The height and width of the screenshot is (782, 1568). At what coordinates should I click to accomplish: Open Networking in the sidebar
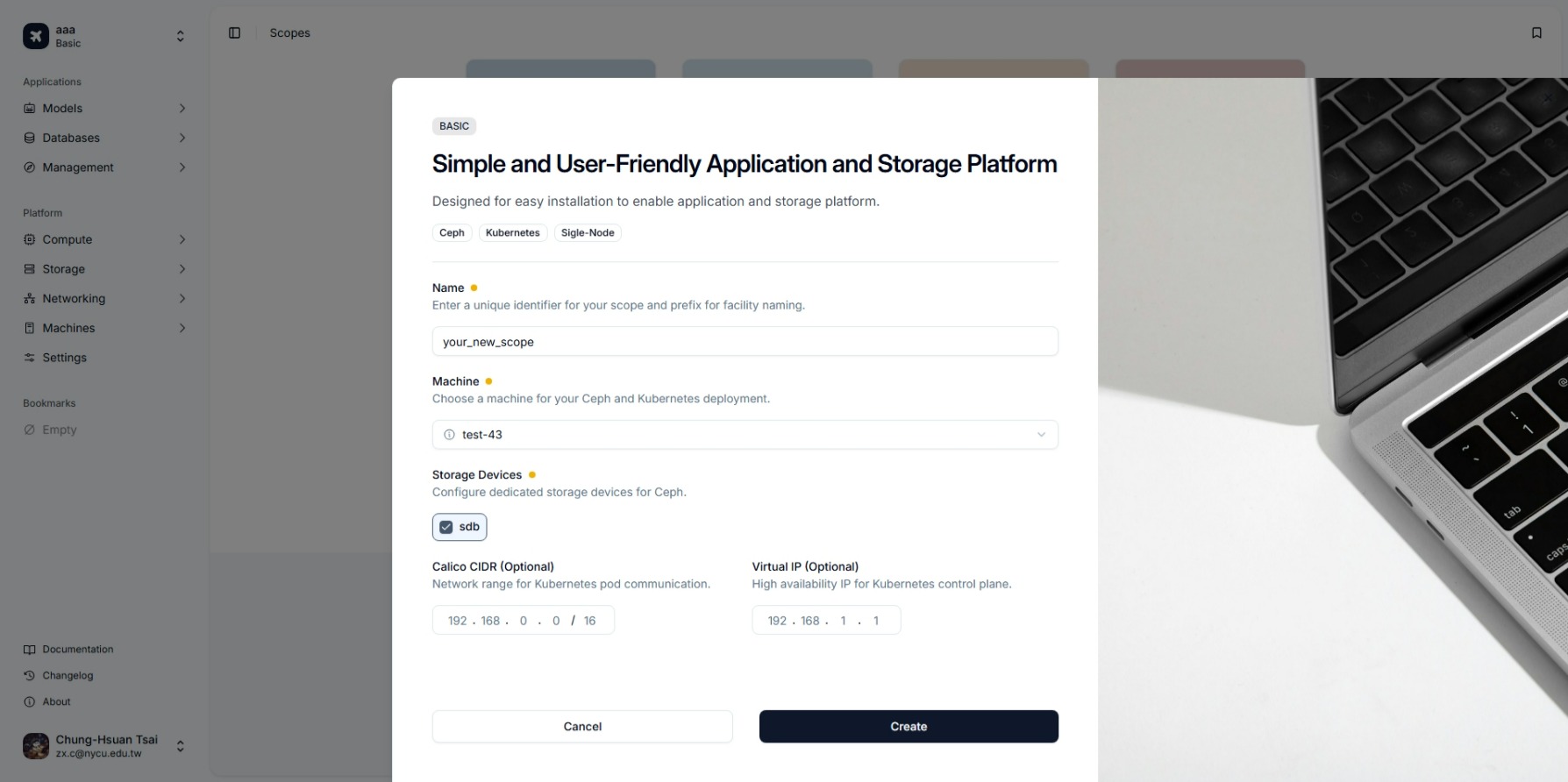coord(104,299)
